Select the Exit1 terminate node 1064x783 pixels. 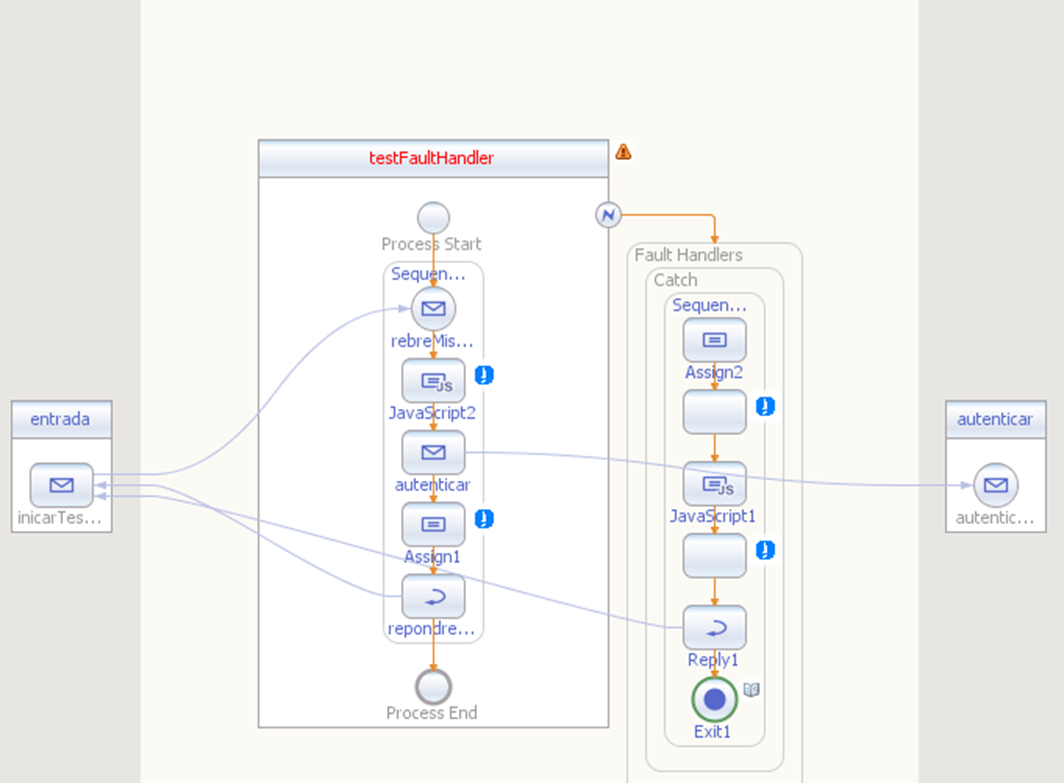pyautogui.click(x=715, y=700)
